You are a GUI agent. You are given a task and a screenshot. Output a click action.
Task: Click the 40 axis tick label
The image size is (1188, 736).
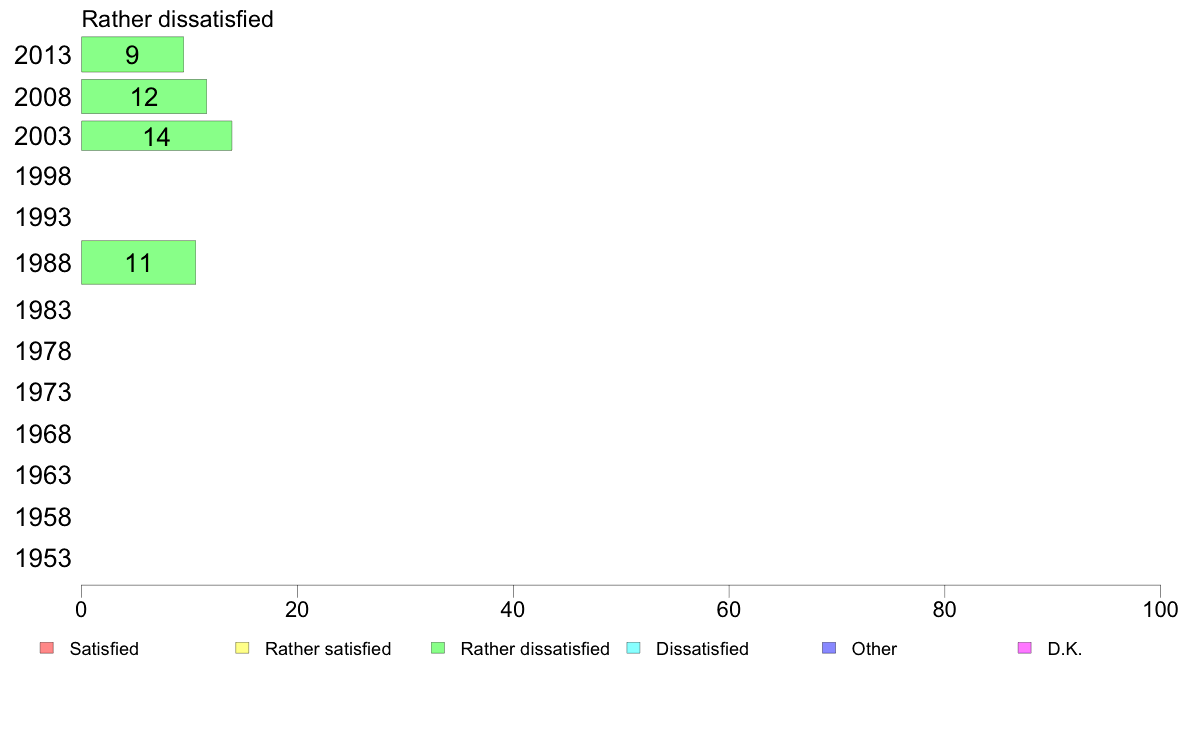(x=513, y=609)
